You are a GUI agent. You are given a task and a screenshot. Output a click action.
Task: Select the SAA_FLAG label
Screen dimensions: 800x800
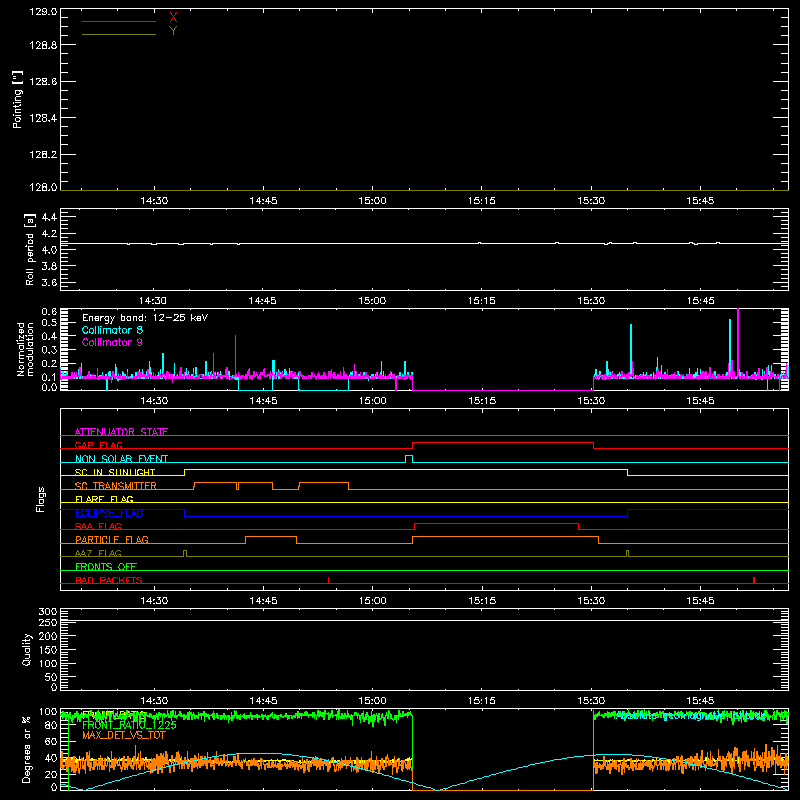pos(98,526)
